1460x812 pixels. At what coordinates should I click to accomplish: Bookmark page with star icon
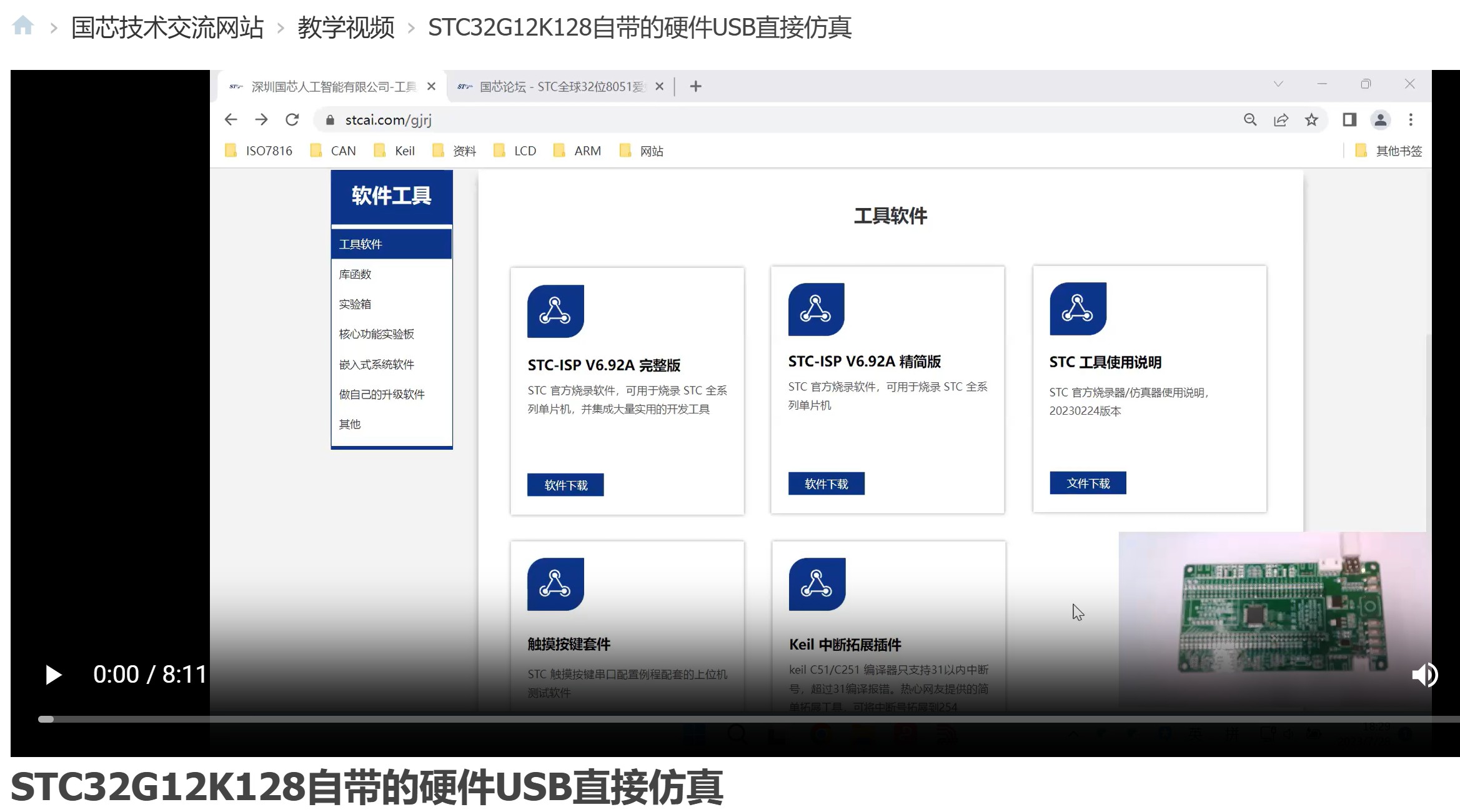click(1311, 119)
